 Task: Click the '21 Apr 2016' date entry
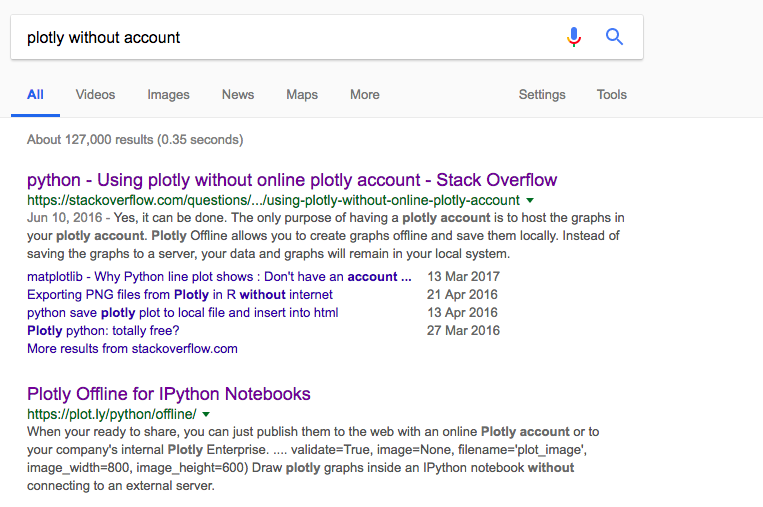(x=462, y=294)
